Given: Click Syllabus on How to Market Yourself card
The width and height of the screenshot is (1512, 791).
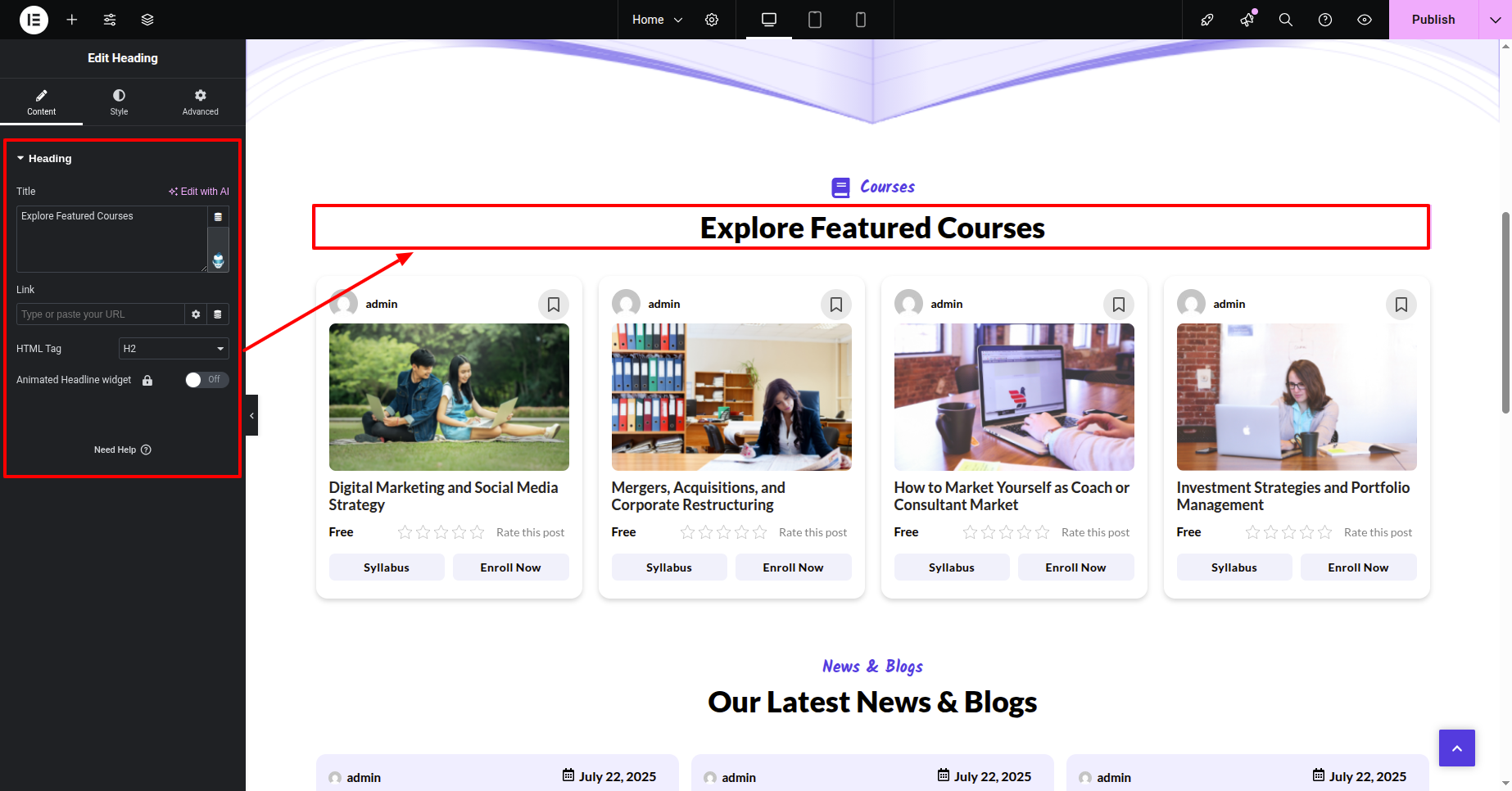Looking at the screenshot, I should [952, 567].
